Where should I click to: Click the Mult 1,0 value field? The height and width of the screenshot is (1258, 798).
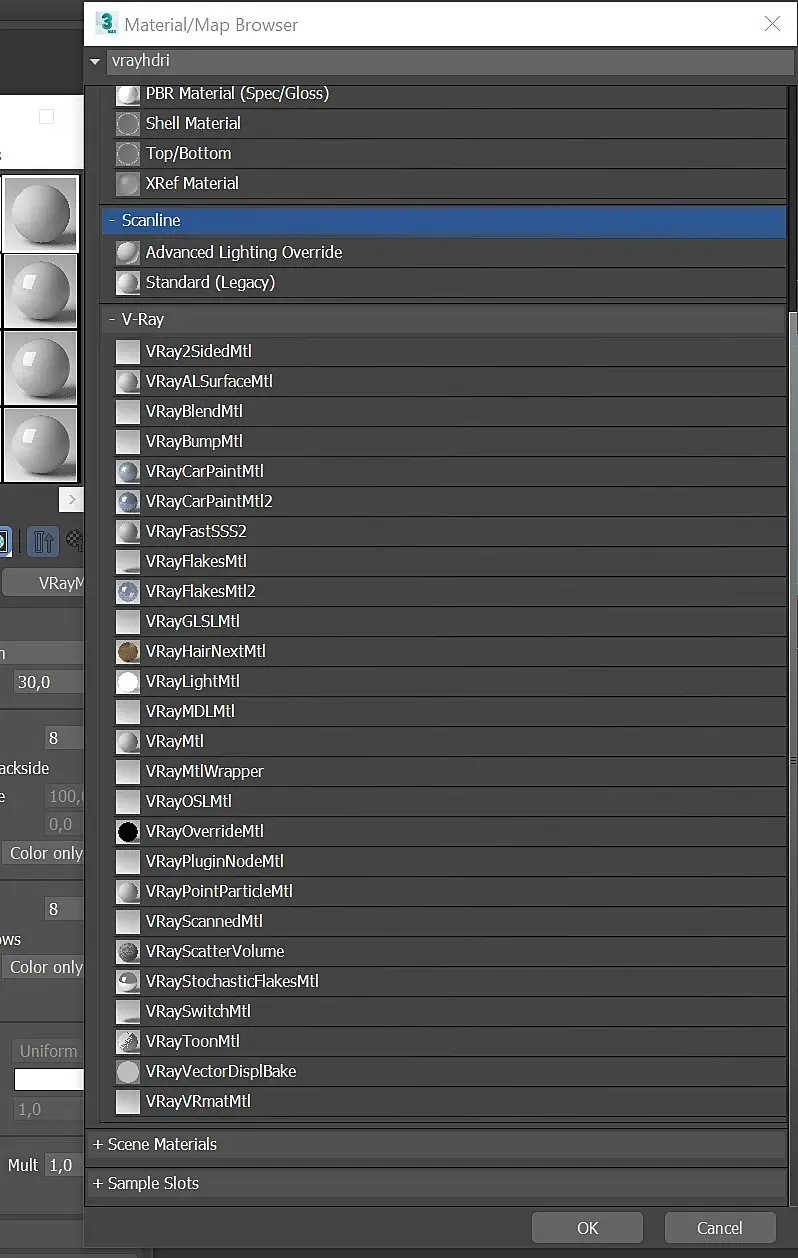click(65, 1165)
